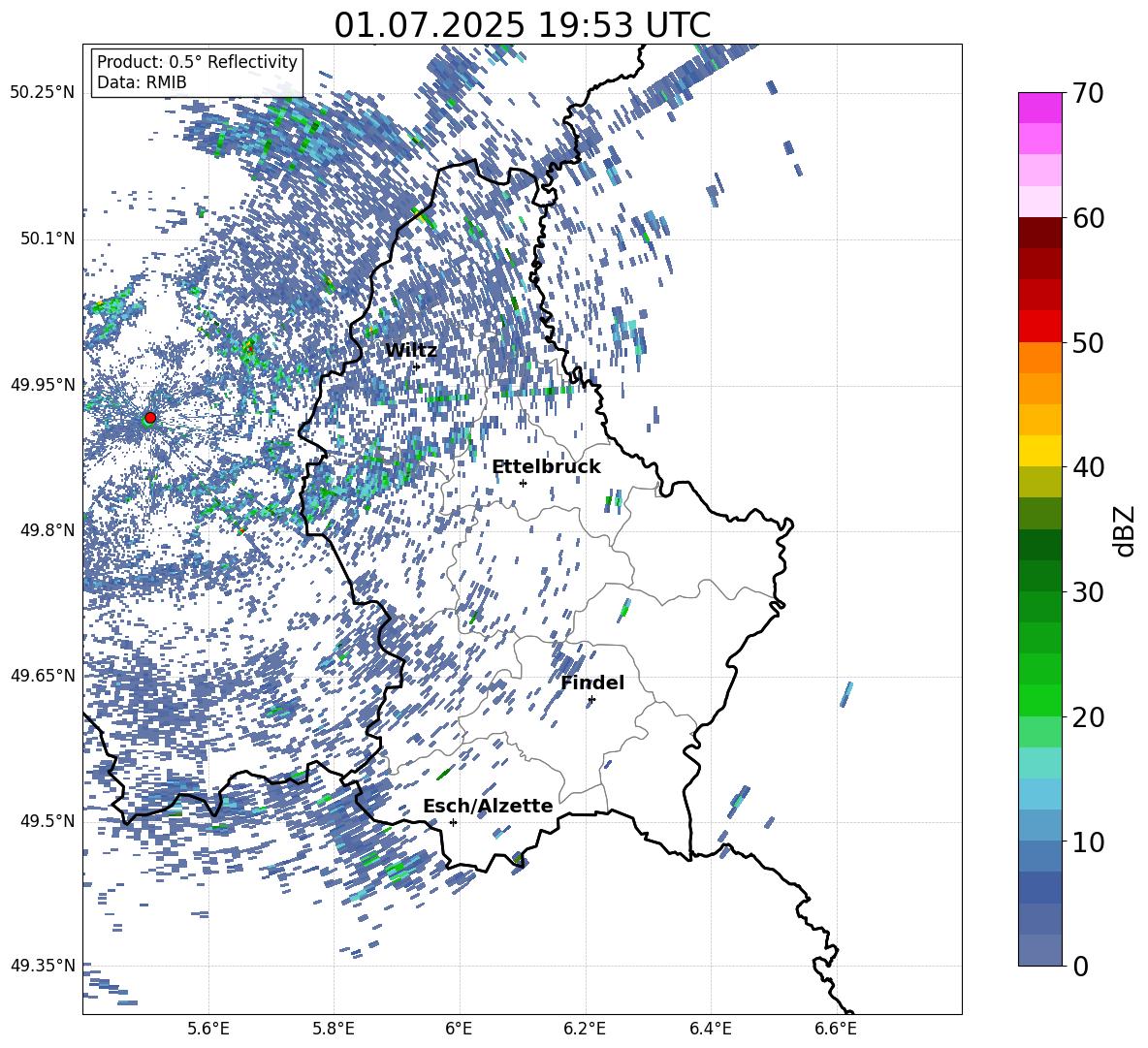Click the 10 tick on colorbar
This screenshot has height=1048, width=1148.
[1087, 842]
